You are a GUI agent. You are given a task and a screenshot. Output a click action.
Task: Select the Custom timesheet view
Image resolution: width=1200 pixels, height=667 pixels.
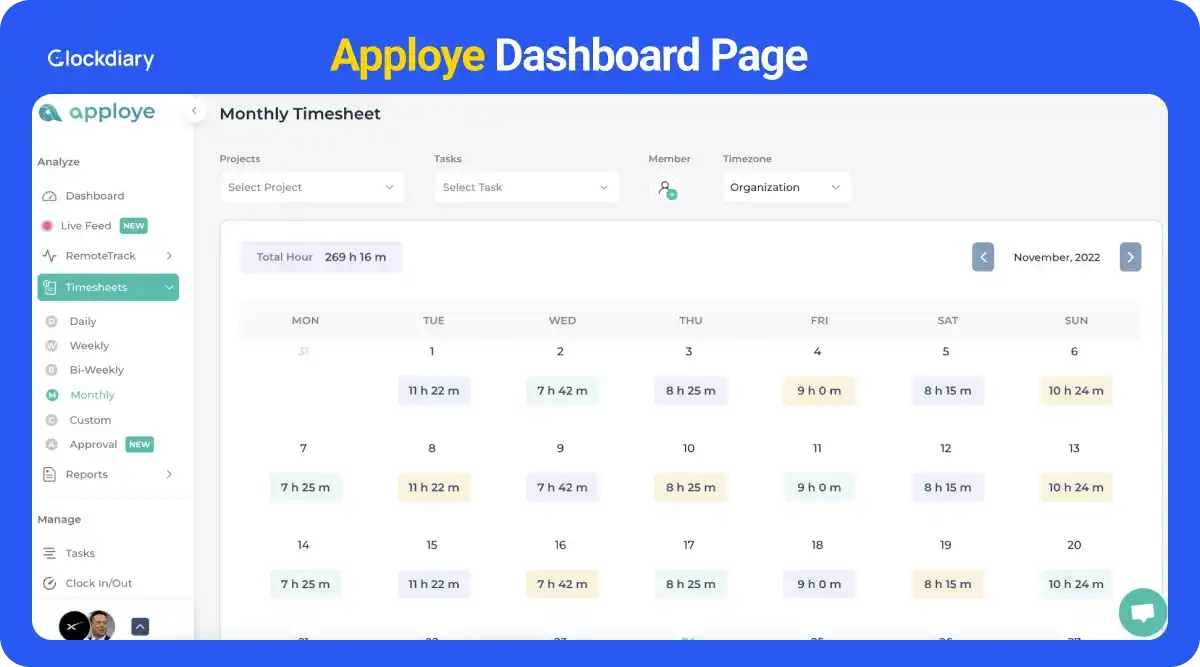click(x=90, y=420)
